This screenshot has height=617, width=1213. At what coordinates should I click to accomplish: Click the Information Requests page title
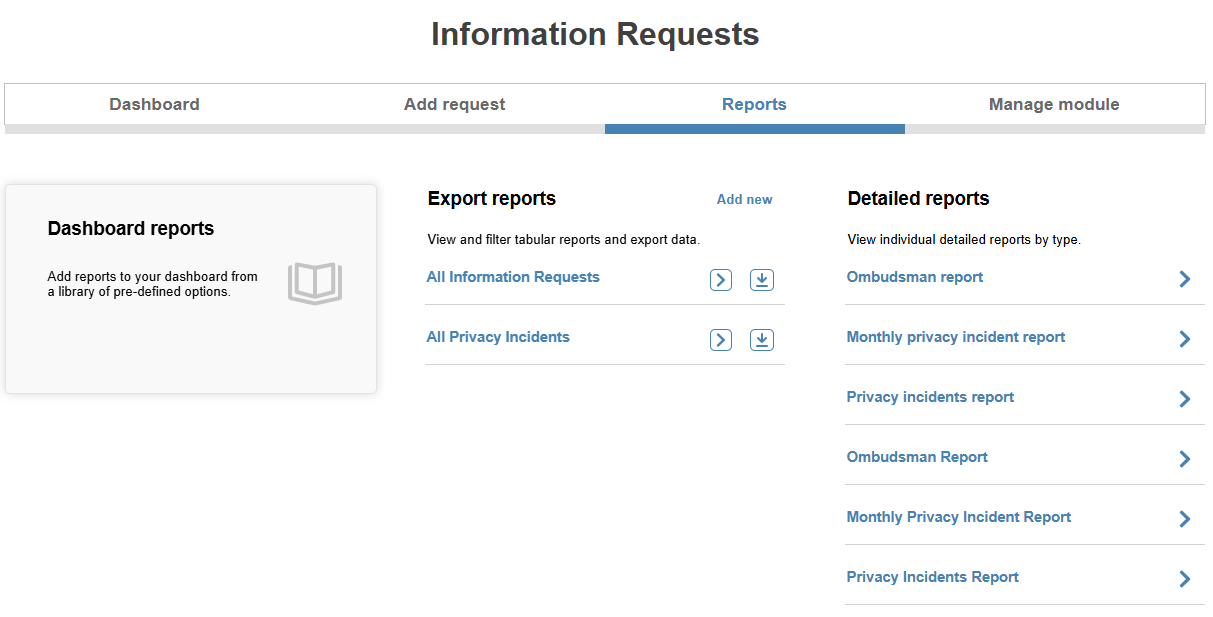(x=595, y=34)
